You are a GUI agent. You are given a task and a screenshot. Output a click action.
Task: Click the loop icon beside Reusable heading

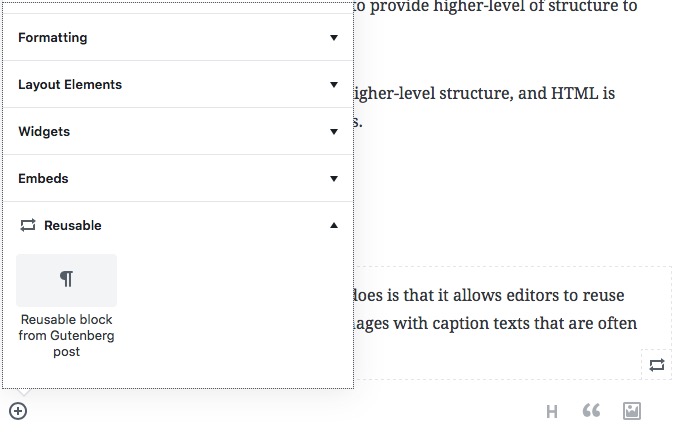point(28,225)
